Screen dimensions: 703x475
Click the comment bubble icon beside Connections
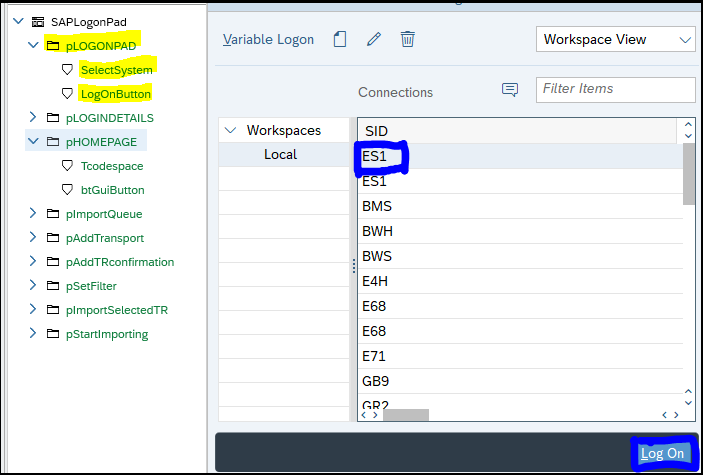[x=510, y=90]
